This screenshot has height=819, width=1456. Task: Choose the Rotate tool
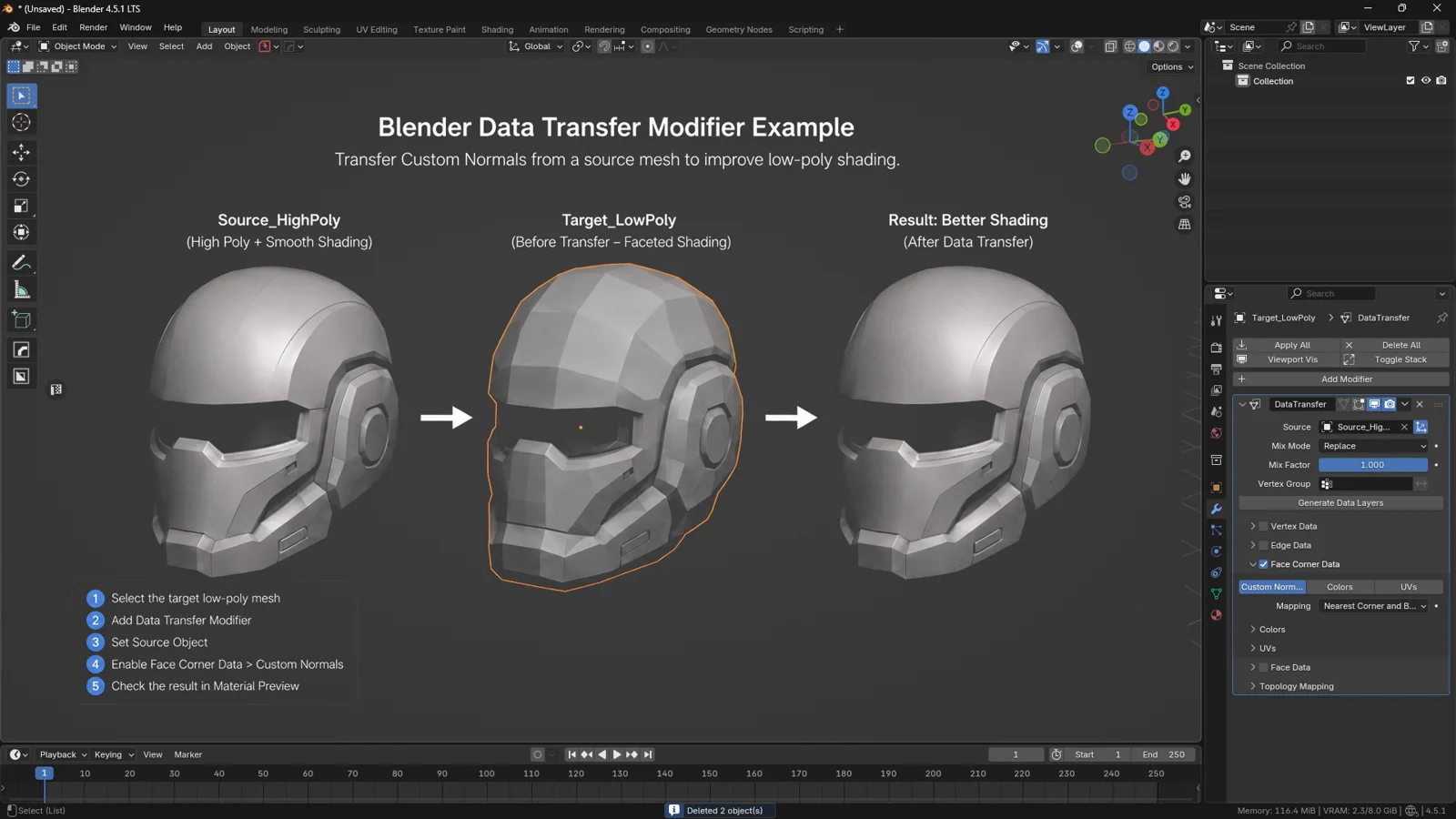21,179
